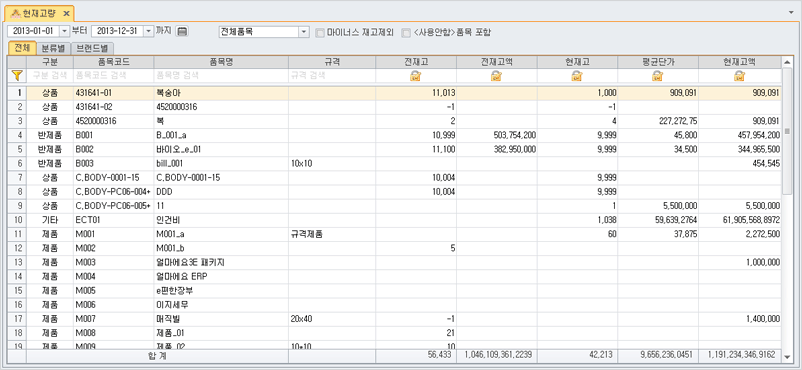Sort by 규격 column header
The height and width of the screenshot is (370, 802).
[332, 62]
